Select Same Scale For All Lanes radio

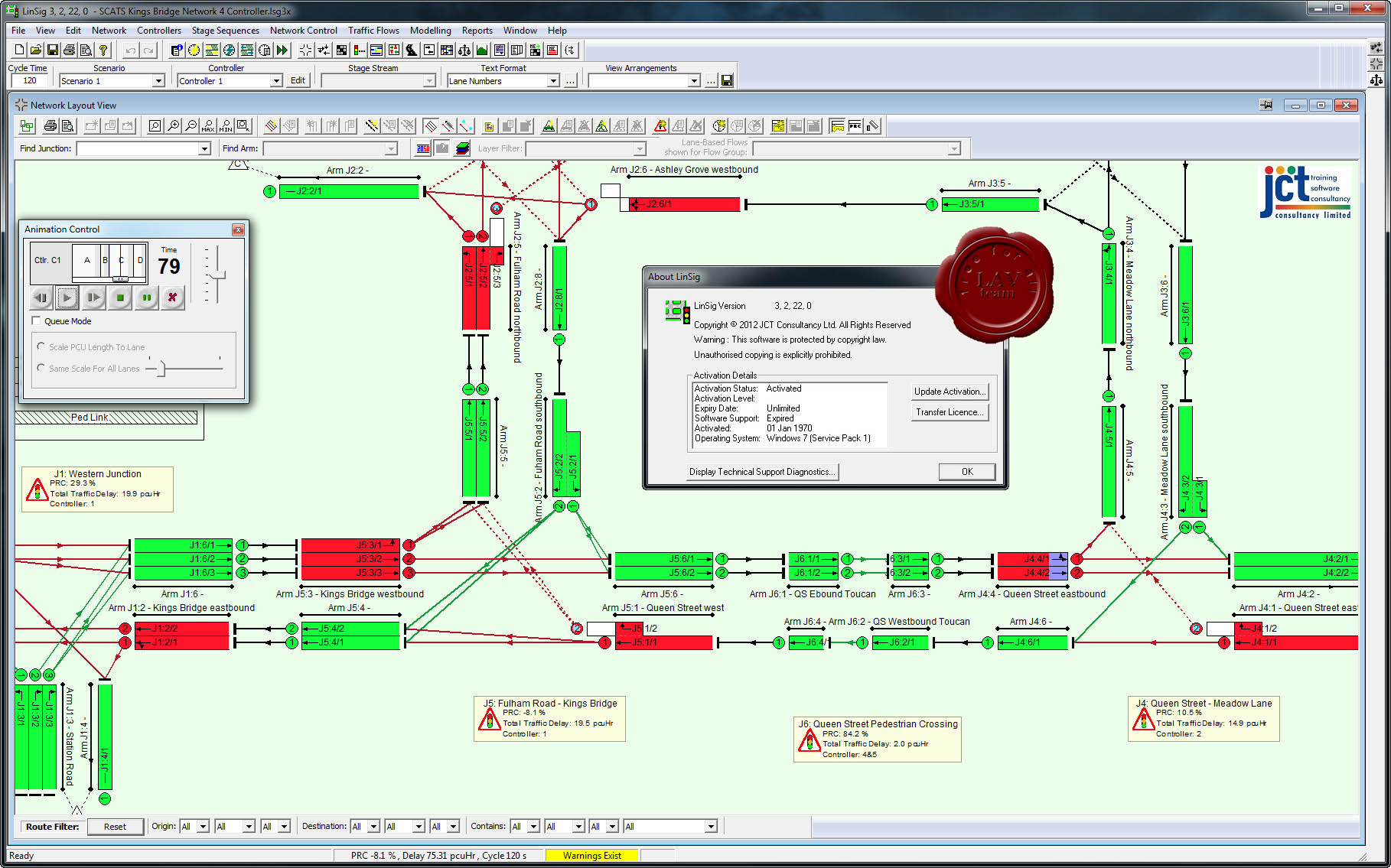pos(41,368)
